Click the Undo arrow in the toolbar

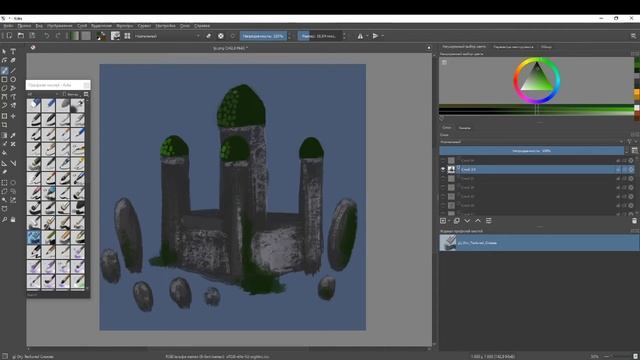click(47, 36)
